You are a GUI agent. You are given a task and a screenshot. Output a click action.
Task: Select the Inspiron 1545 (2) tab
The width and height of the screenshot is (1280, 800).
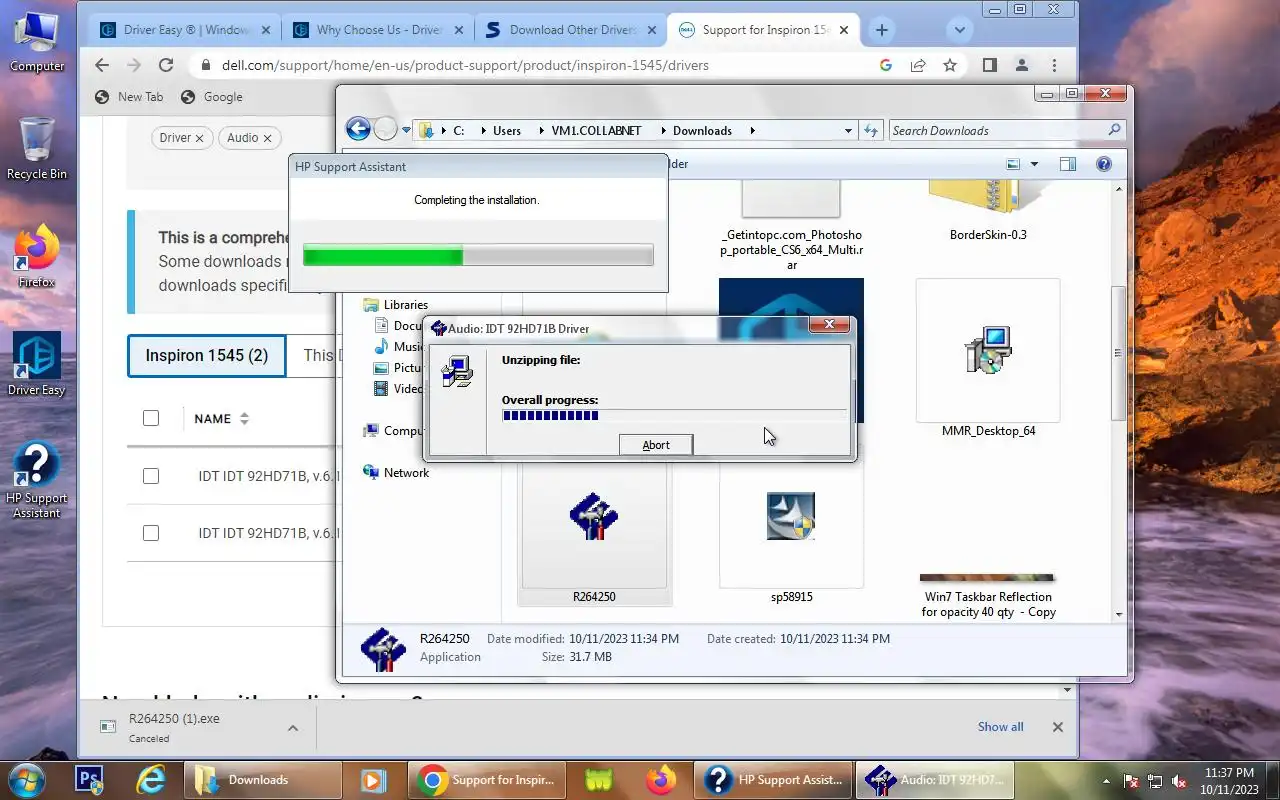click(206, 356)
